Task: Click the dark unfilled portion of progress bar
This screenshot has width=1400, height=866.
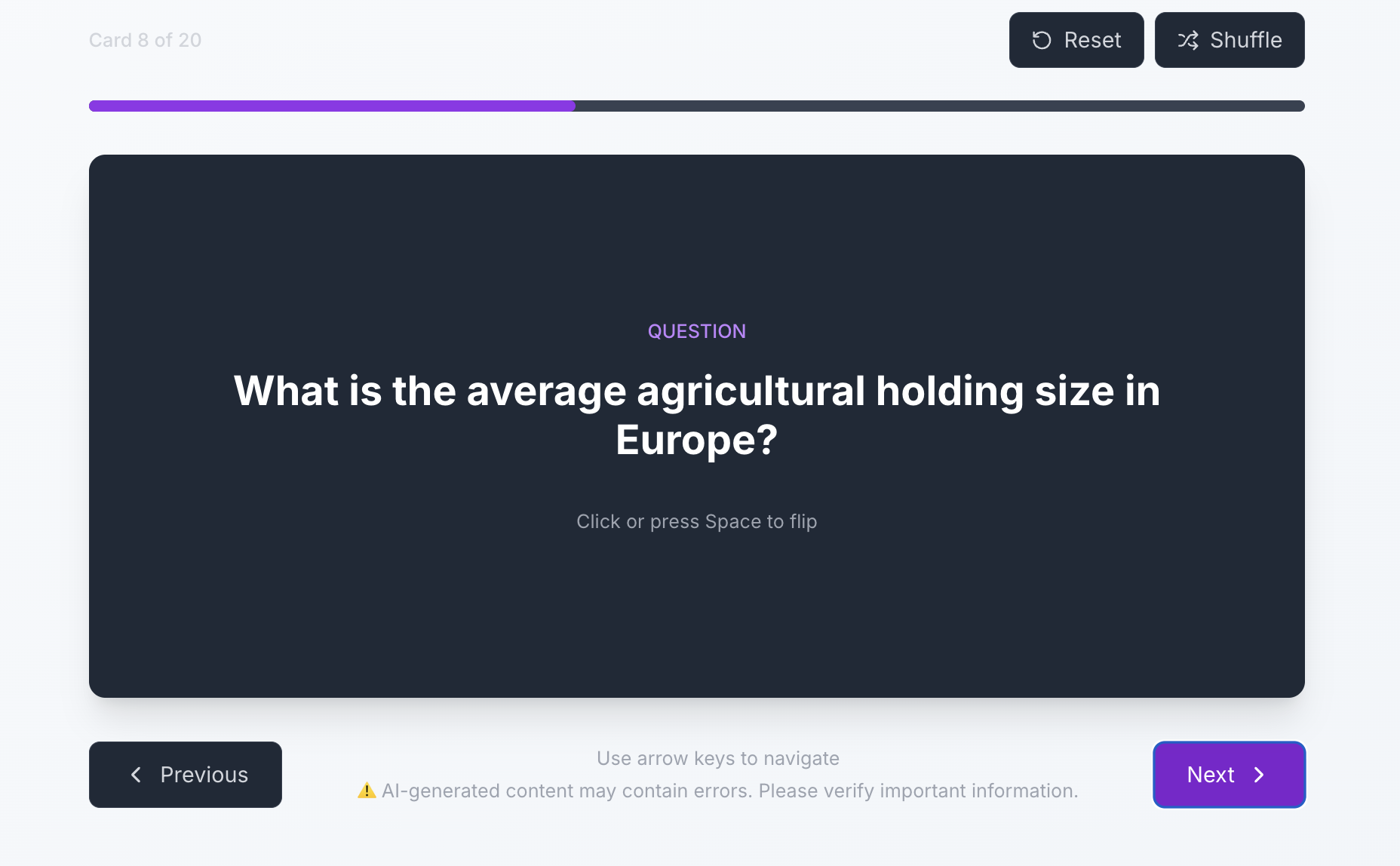Action: (939, 106)
